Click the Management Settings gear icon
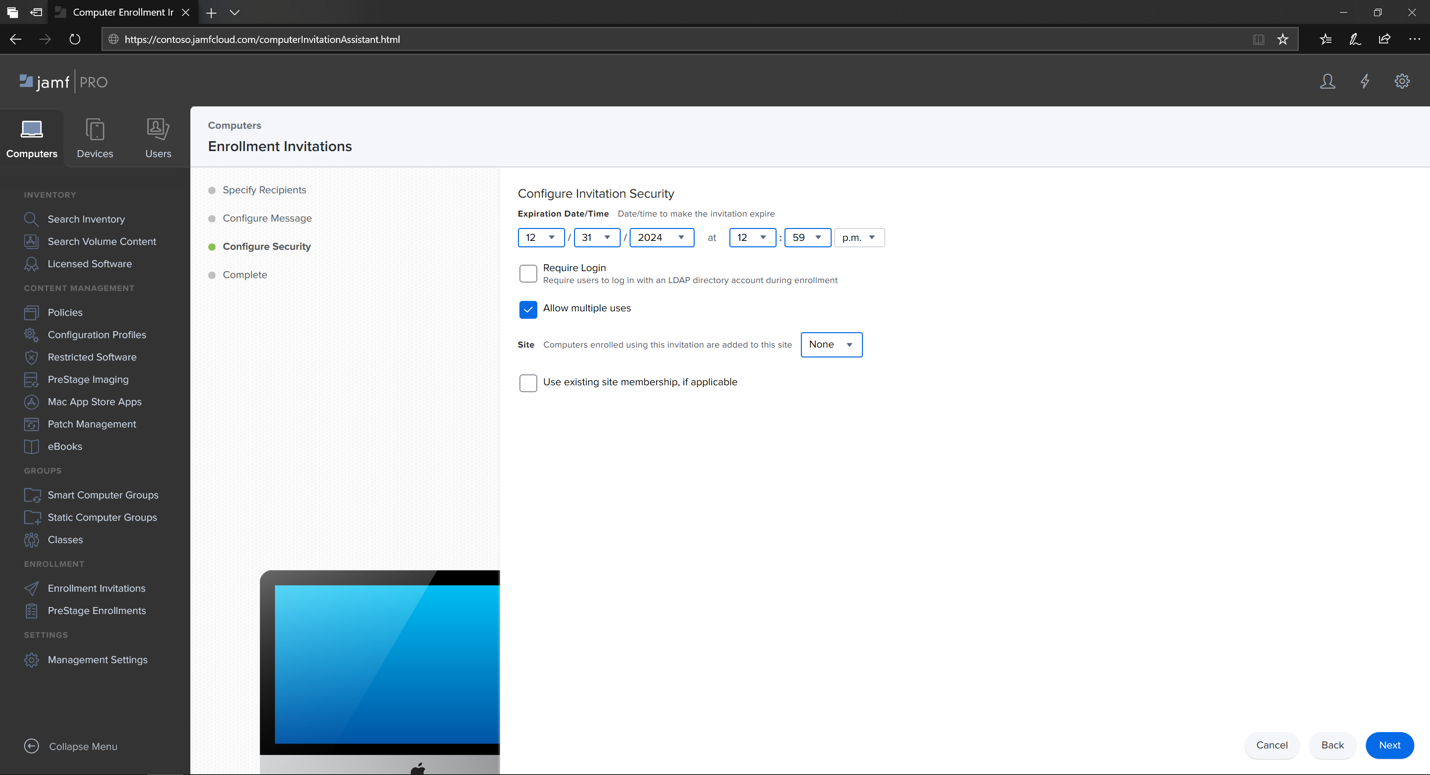The image size is (1430, 775). coord(32,660)
